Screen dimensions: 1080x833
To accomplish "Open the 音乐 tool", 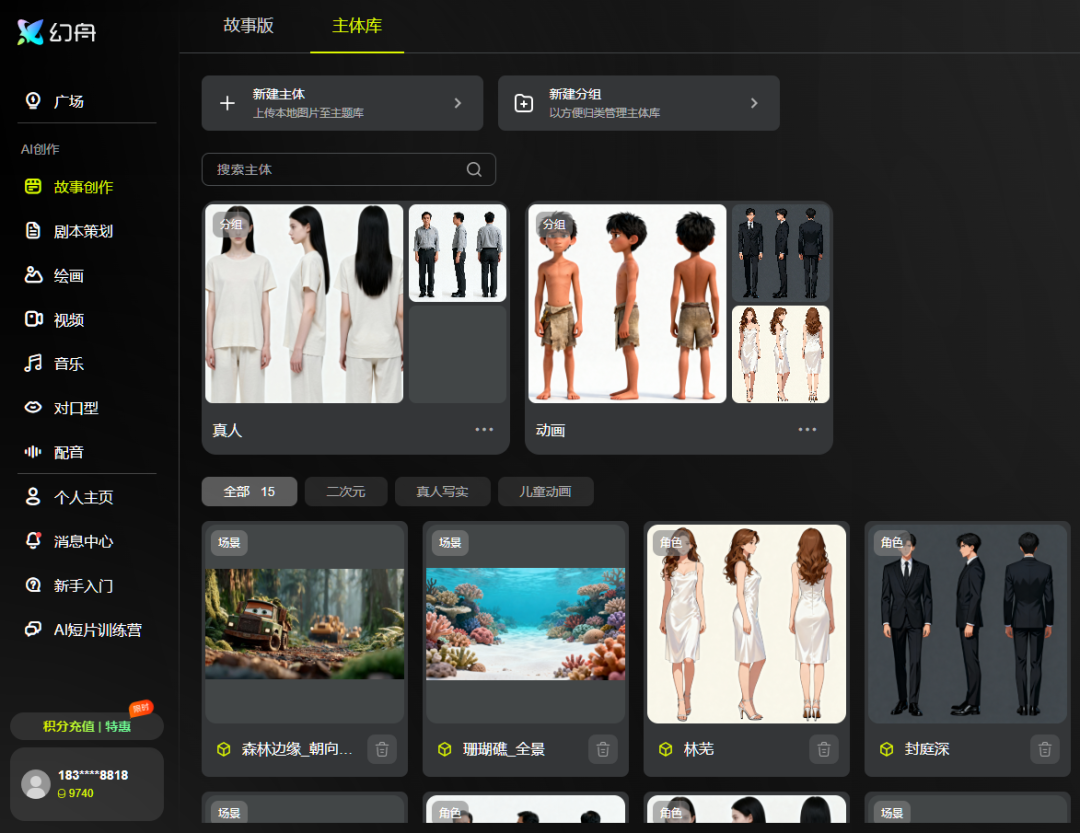I will (x=68, y=364).
